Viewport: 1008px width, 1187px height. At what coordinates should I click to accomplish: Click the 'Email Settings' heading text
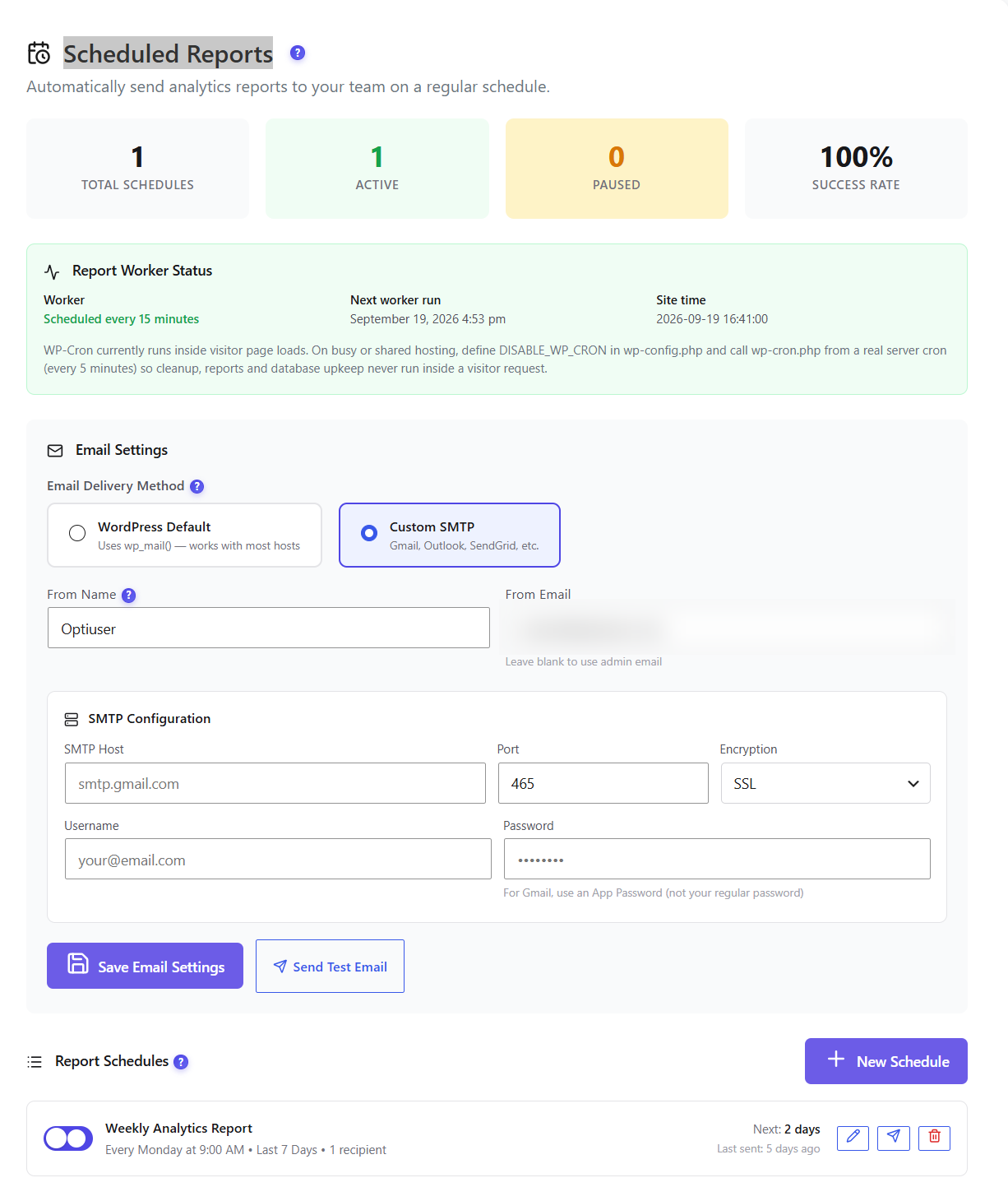point(122,450)
